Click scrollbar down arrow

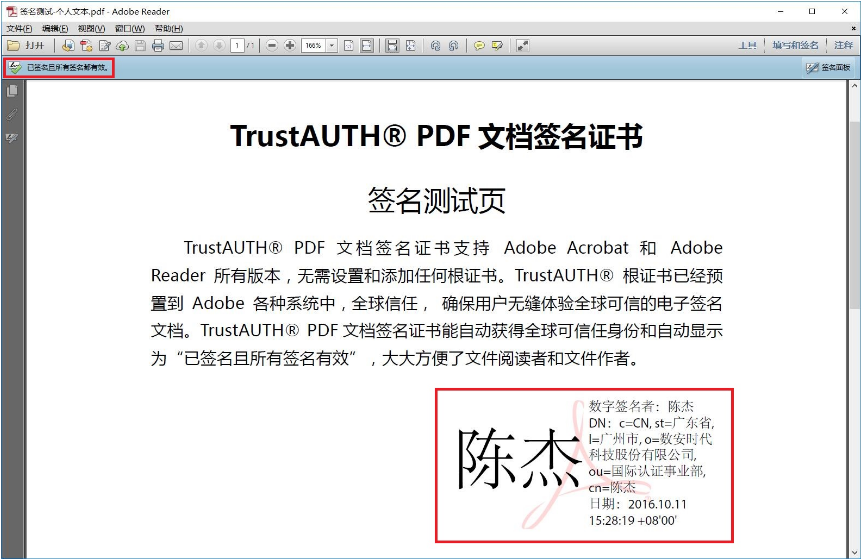click(854, 552)
